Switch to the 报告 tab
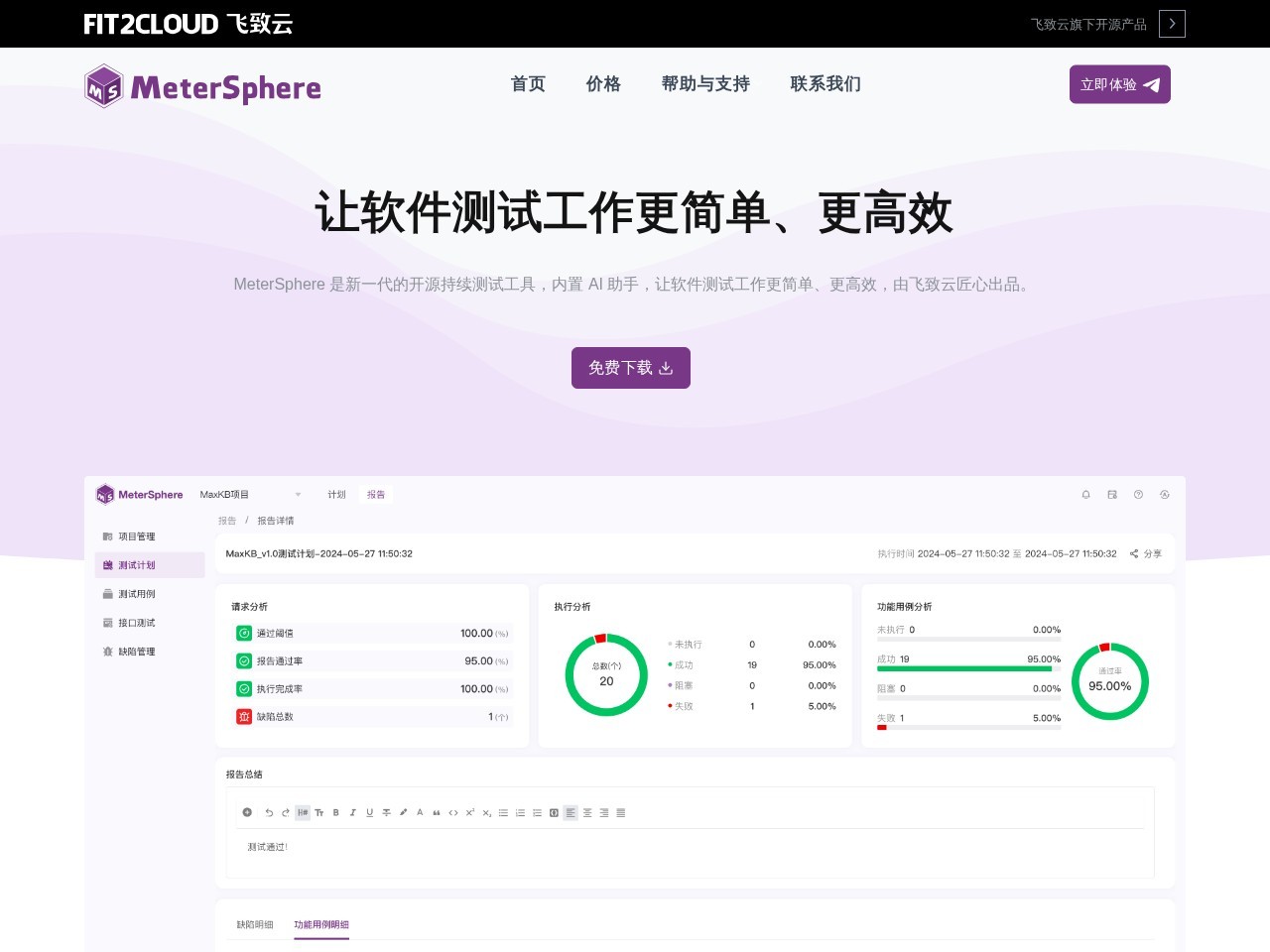Screen dimensions: 1270x952 click(x=376, y=495)
